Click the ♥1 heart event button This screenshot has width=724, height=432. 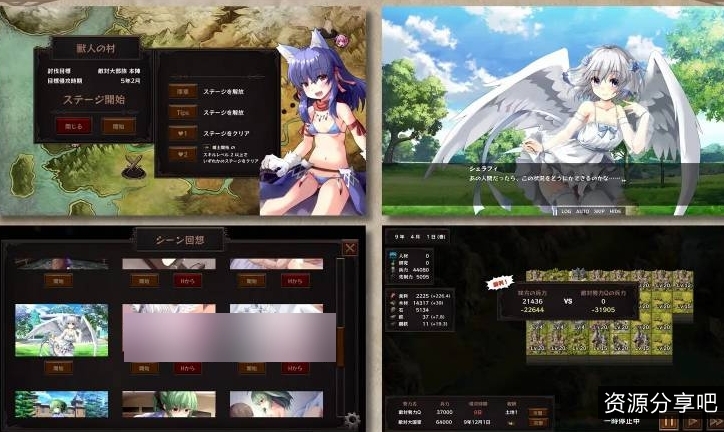pos(183,133)
